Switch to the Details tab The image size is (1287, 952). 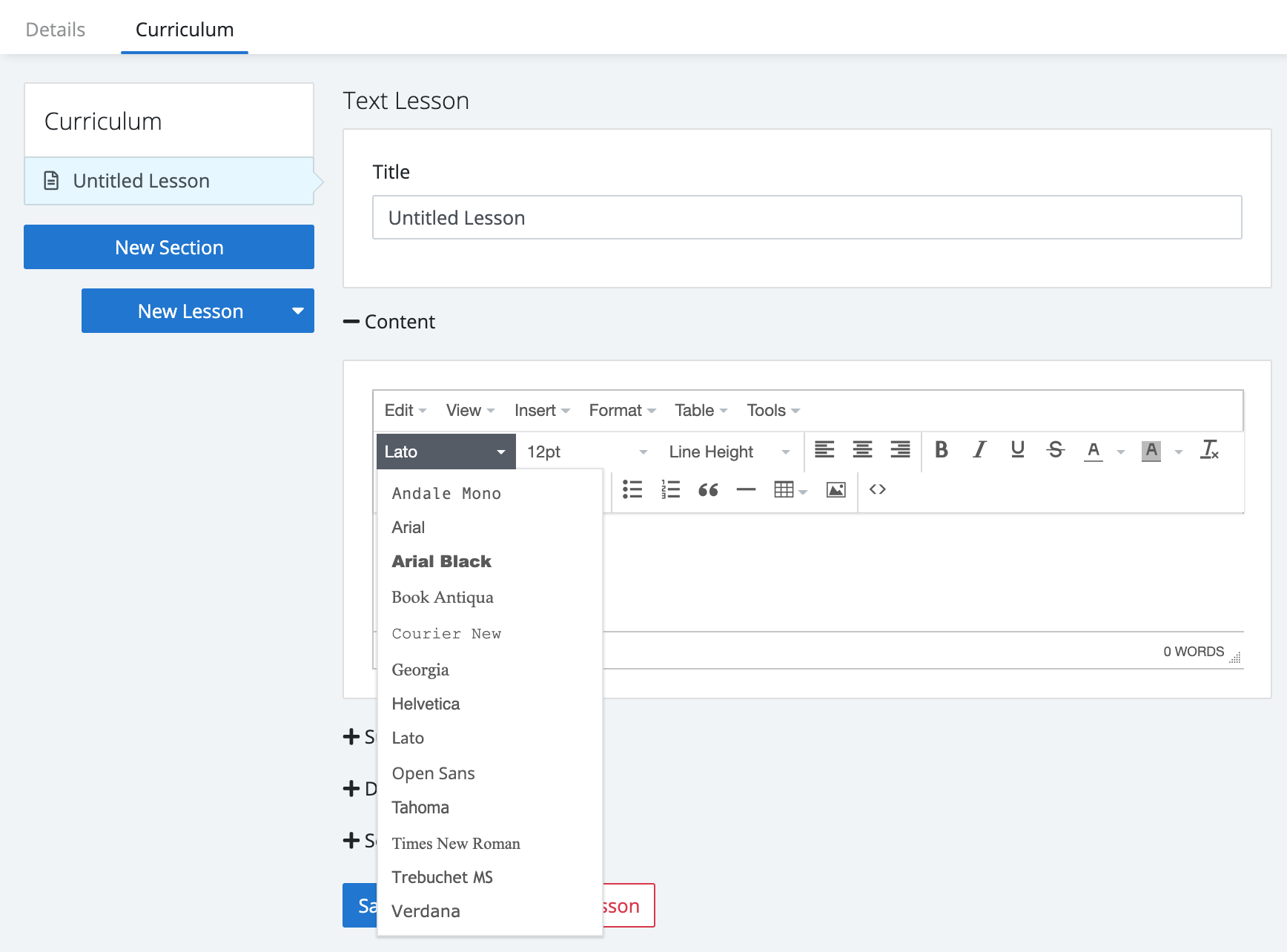(56, 30)
